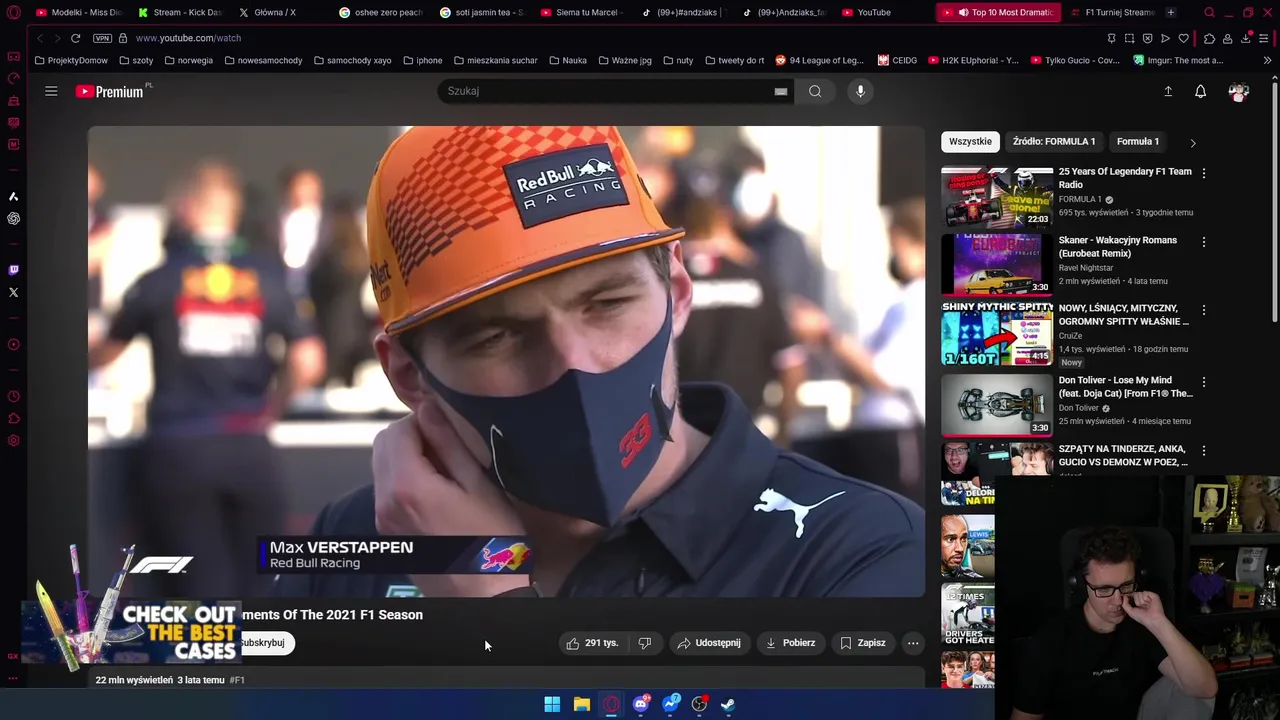The image size is (1280, 720).
Task: Open the on-screen keyboard in the search box
Action: (781, 91)
